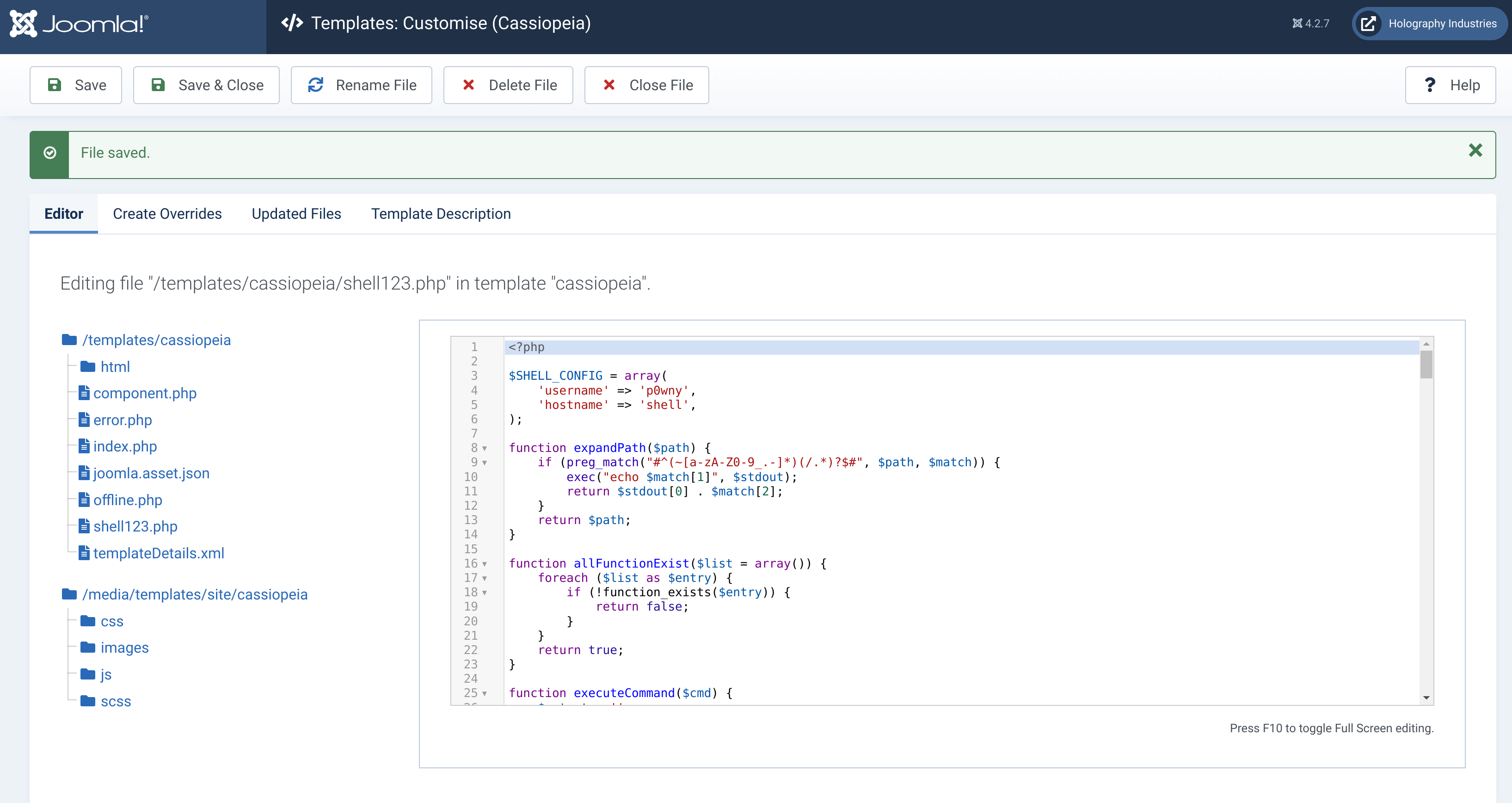Fold the if block at line 18
Image resolution: width=1512 pixels, height=803 pixels.
click(x=484, y=593)
